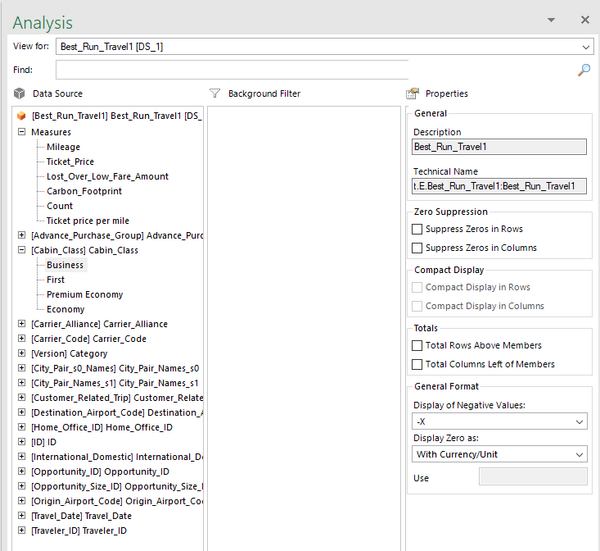Select the Ticket_Price measure

[70, 162]
